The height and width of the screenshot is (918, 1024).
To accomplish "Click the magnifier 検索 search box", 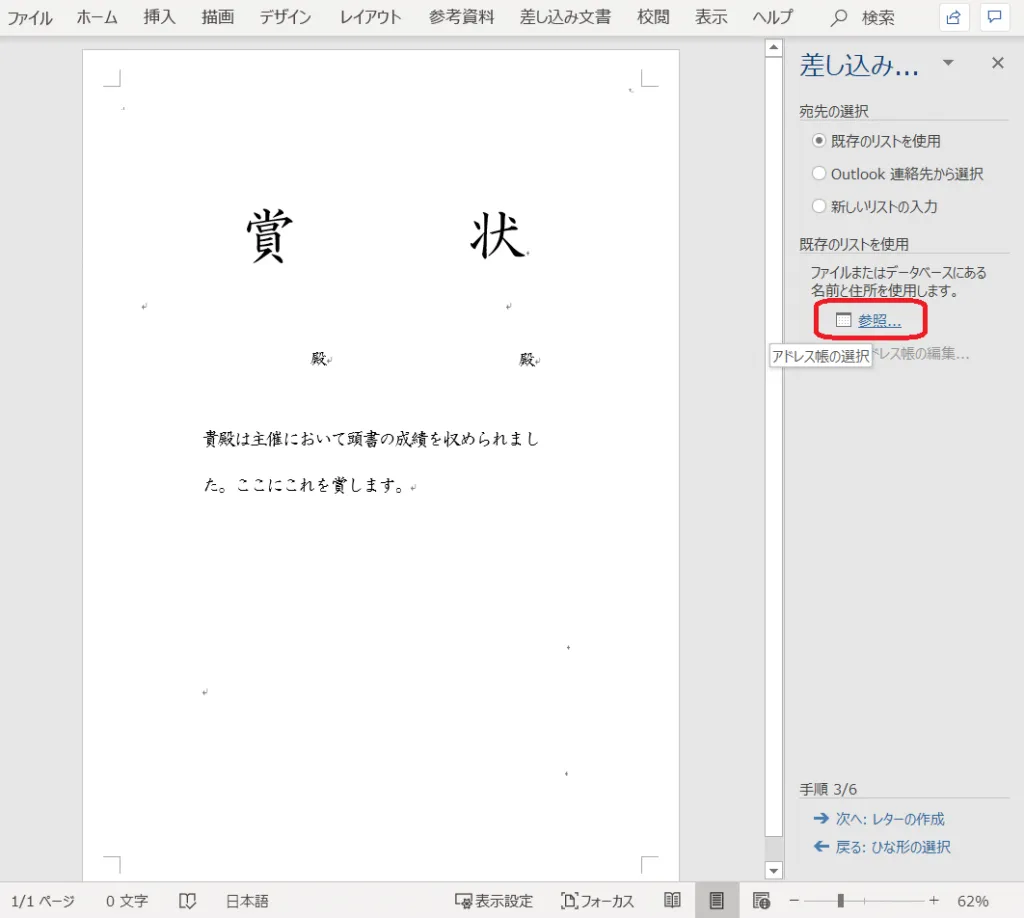I will 864,18.
